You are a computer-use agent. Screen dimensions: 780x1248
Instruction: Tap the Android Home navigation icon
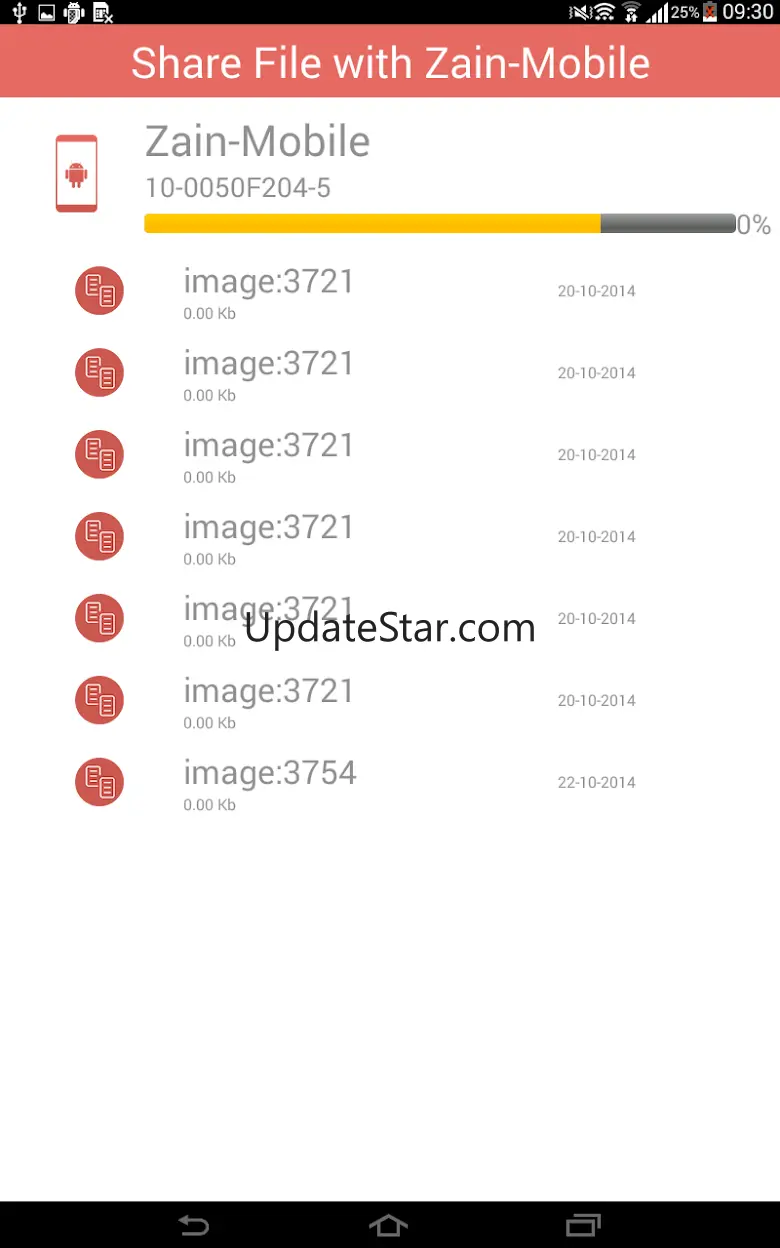(x=389, y=1225)
